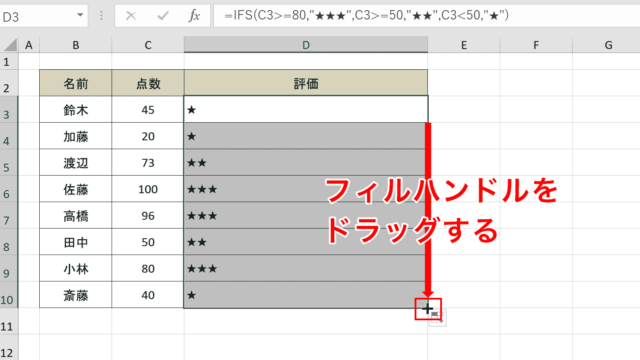Click the Select All corner triangle
The width and height of the screenshot is (640, 360).
10,44
